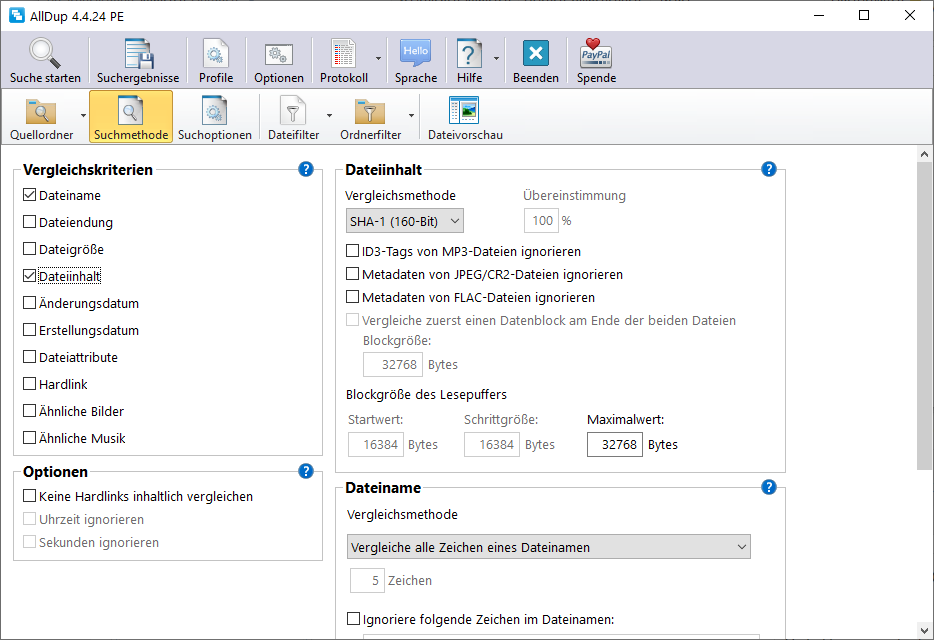
Task: Expand the Dateifilter dropdown arrow
Action: (x=329, y=116)
